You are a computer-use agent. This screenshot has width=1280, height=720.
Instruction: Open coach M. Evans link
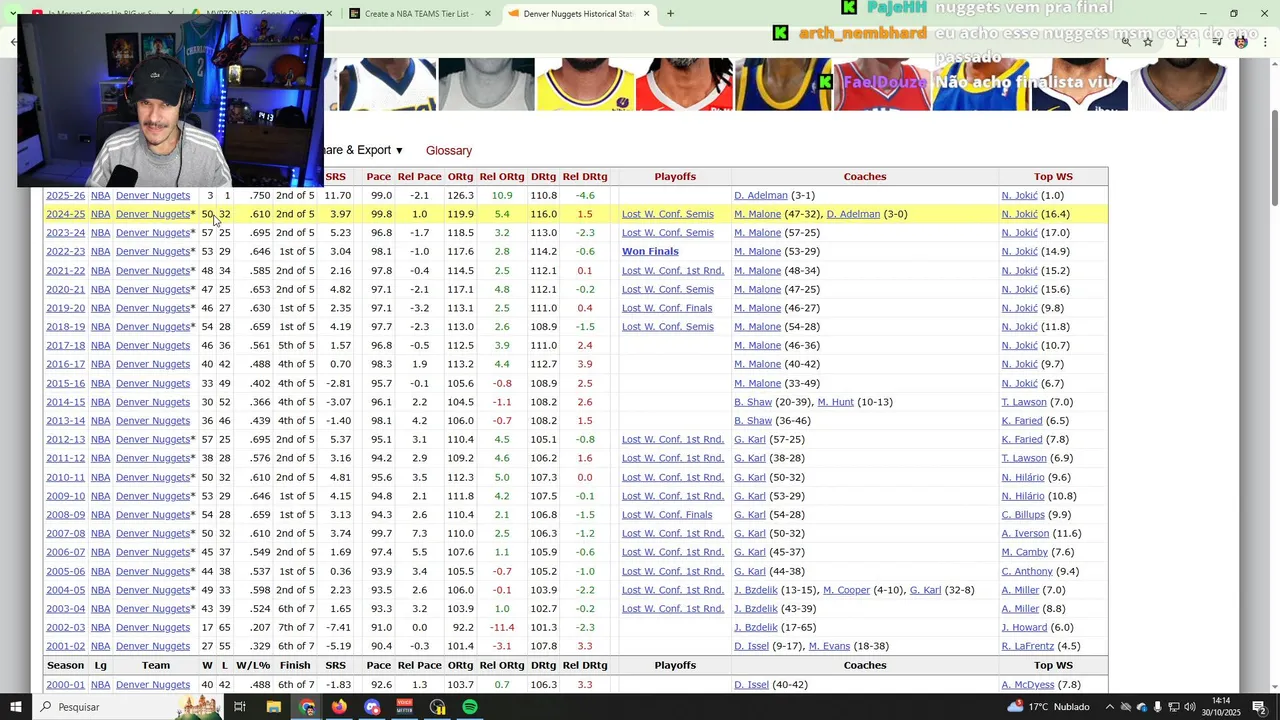tap(829, 646)
